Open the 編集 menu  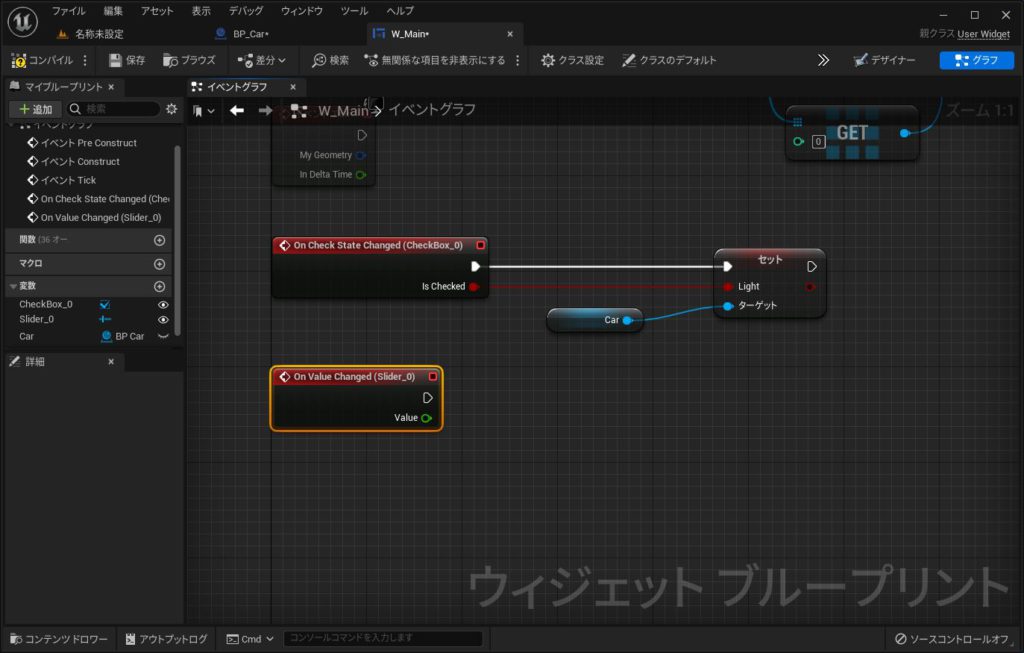click(113, 11)
